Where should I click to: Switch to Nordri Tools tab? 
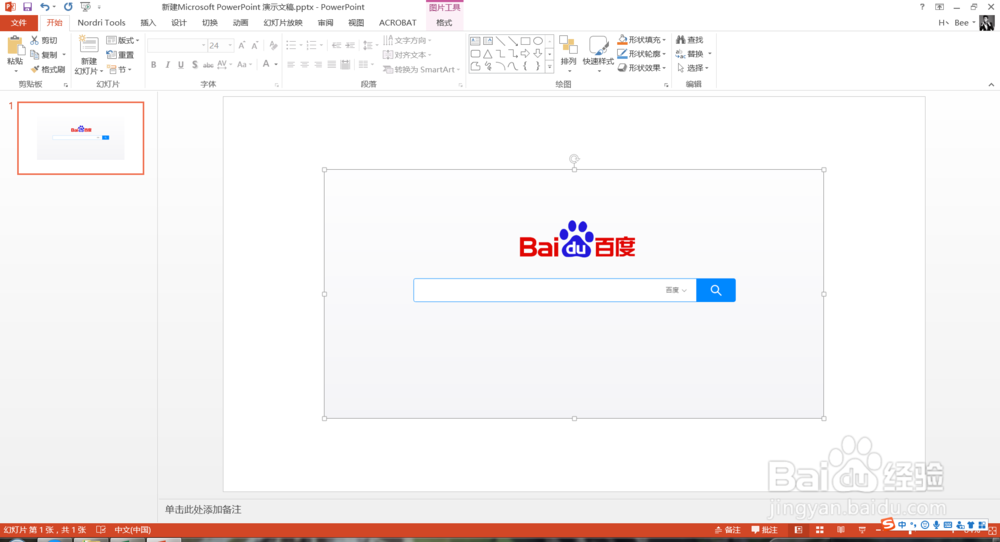click(x=101, y=23)
